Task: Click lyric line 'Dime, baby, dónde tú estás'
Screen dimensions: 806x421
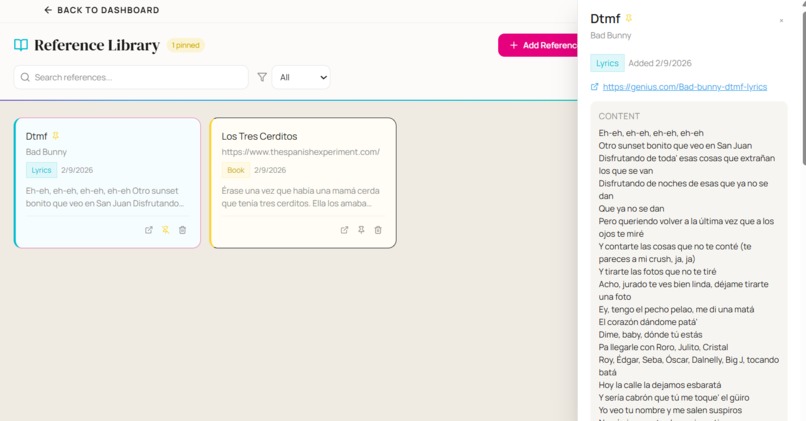Action: point(650,335)
